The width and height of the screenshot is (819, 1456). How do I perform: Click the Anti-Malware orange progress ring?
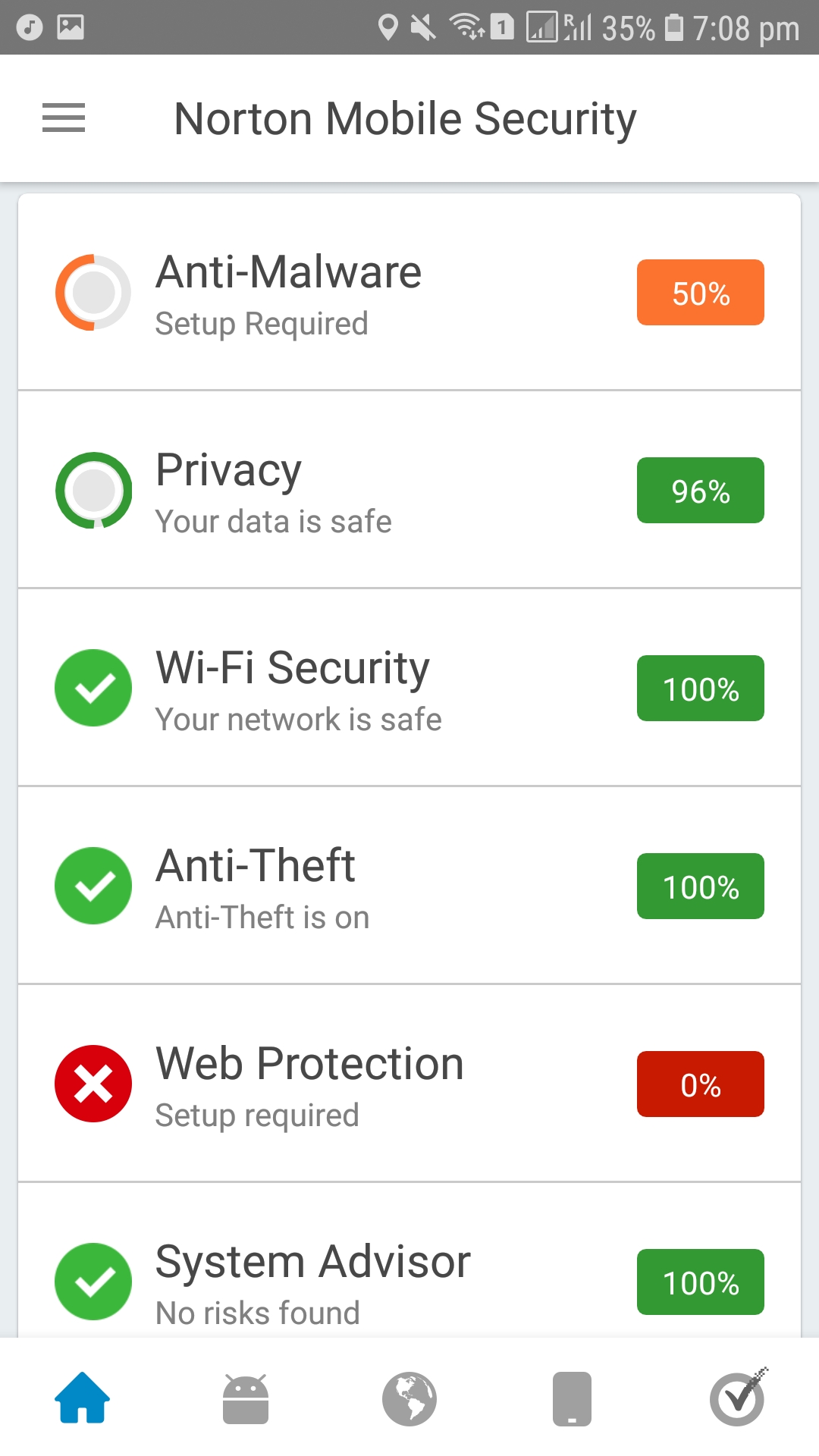point(93,293)
